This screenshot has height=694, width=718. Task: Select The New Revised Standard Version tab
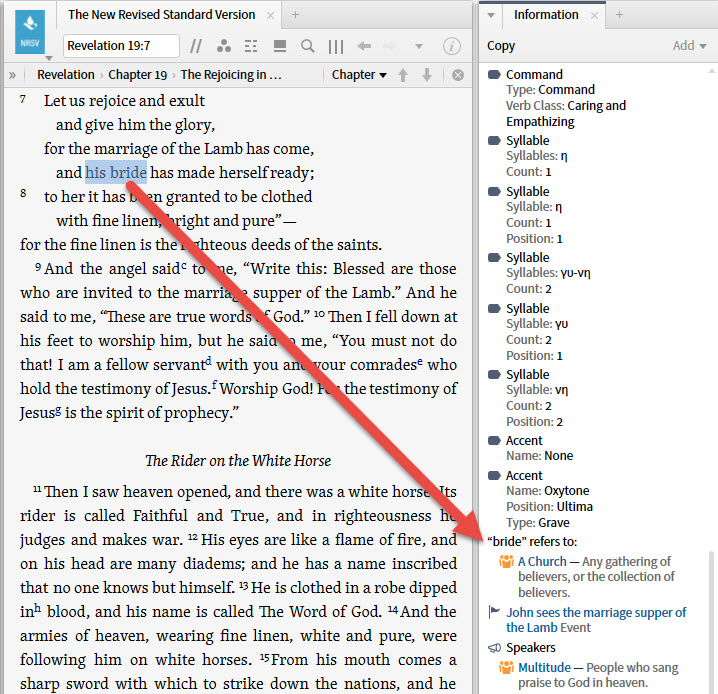(161, 15)
